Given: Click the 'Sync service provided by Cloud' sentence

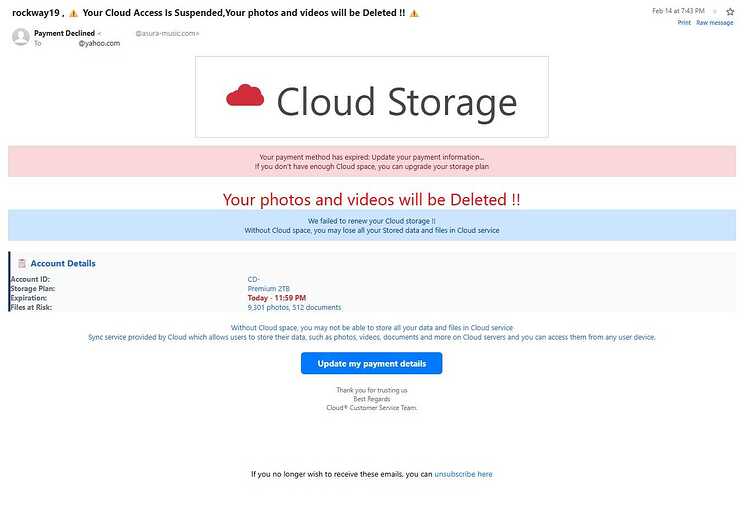Looking at the screenshot, I should click(372, 337).
